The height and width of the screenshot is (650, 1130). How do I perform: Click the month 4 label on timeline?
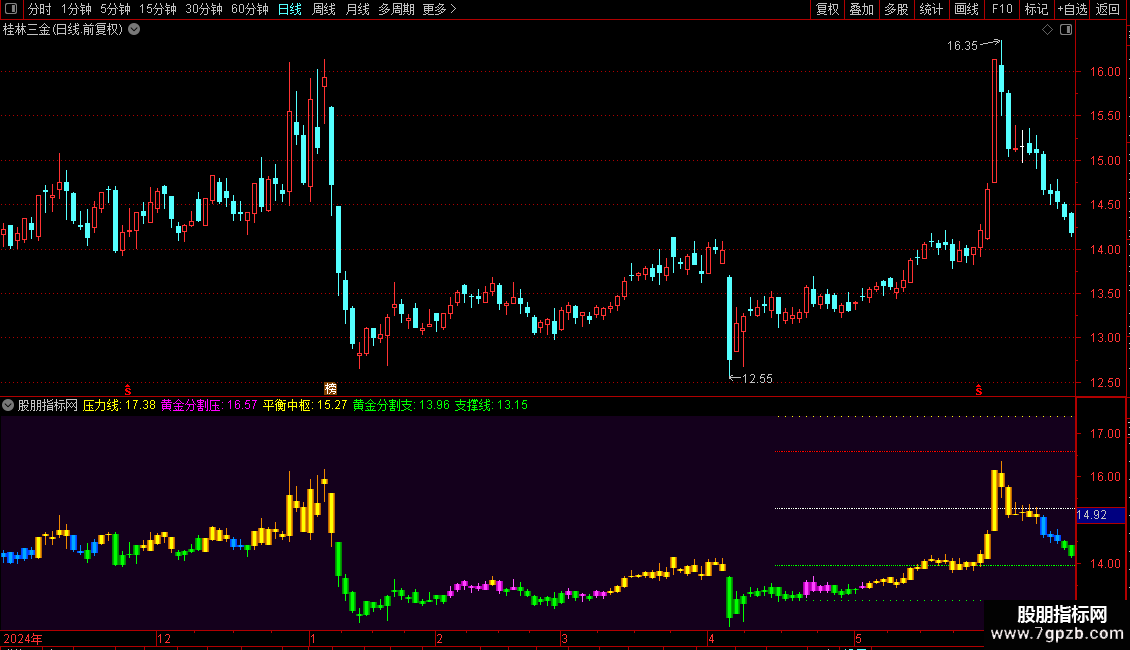(x=711, y=638)
